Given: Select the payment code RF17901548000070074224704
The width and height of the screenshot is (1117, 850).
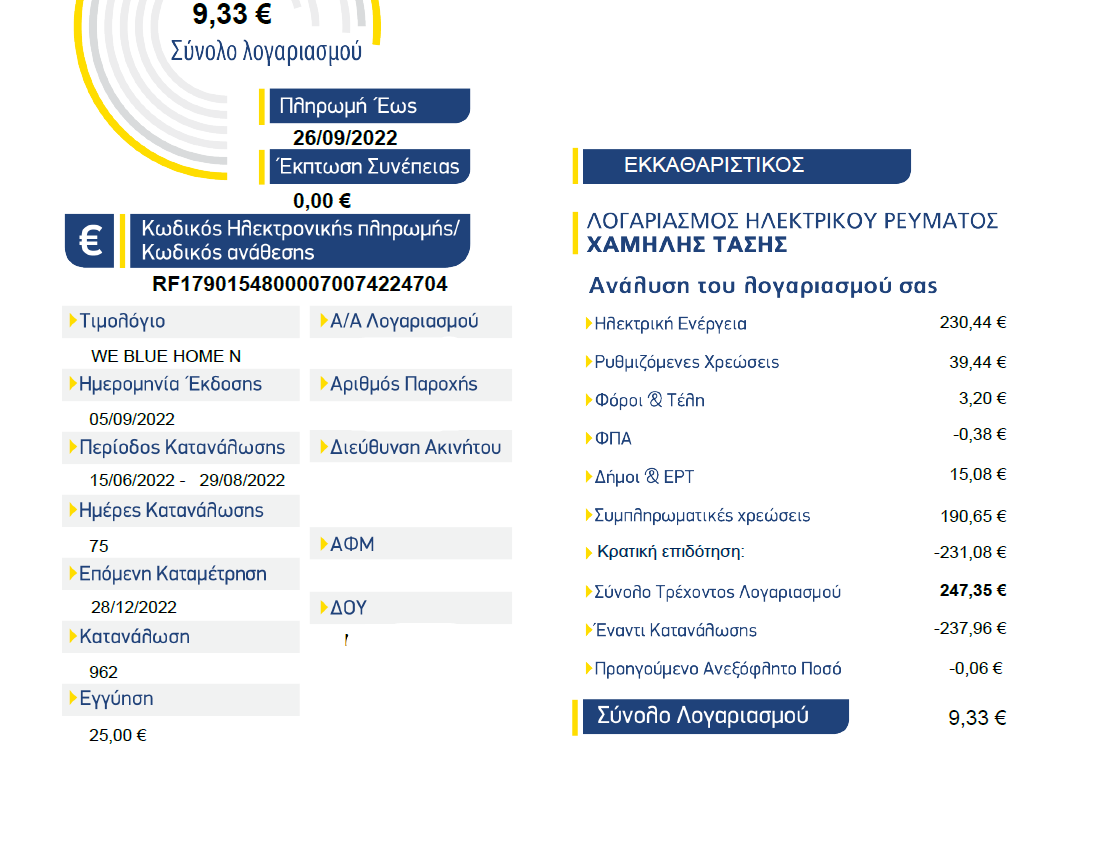Looking at the screenshot, I should point(300,284).
